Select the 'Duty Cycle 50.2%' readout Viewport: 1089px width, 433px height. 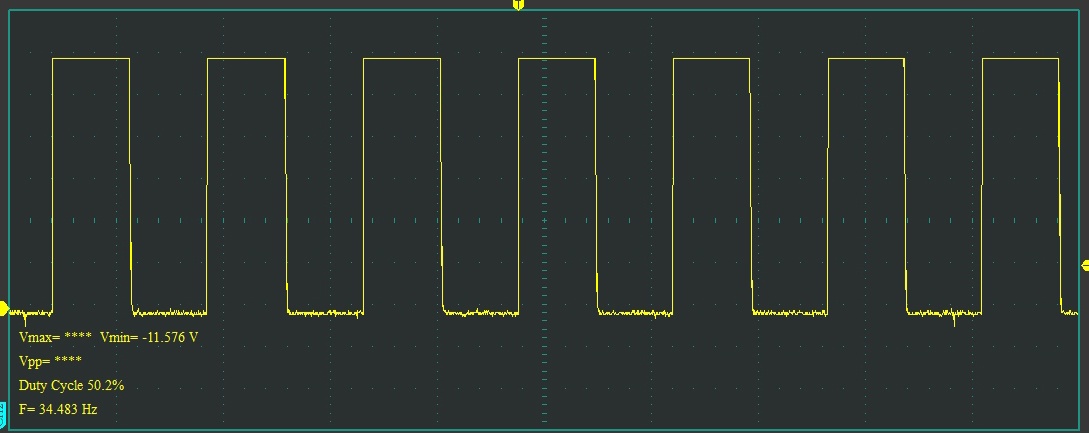point(72,385)
